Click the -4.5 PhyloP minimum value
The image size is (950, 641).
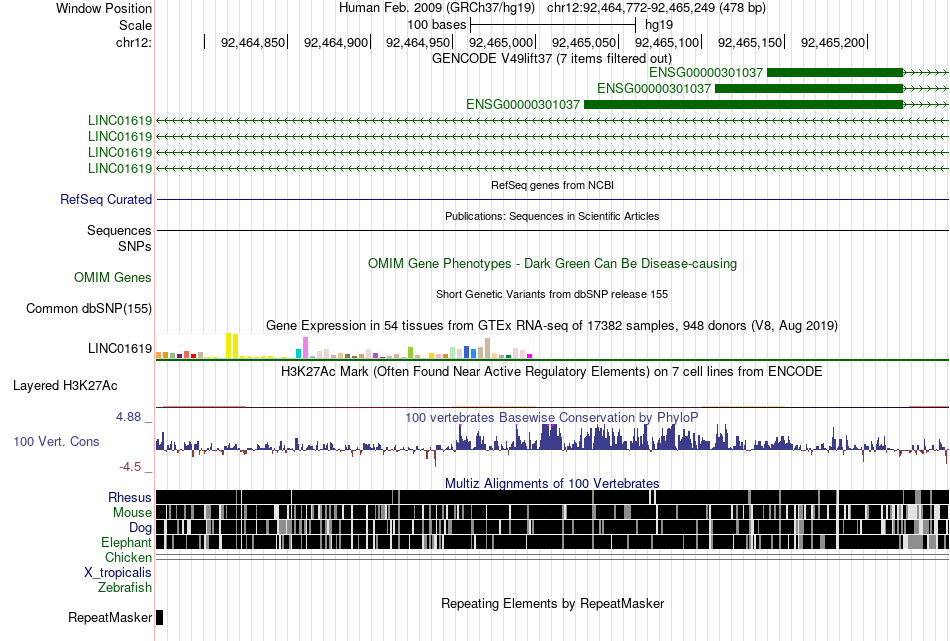(x=130, y=467)
